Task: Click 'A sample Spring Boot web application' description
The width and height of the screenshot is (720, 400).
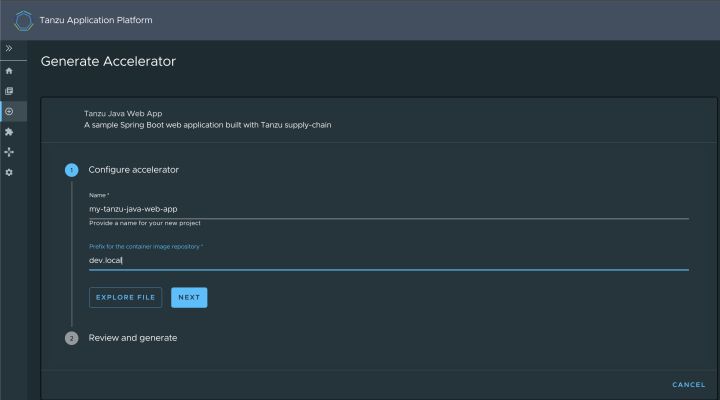Action: 208,125
